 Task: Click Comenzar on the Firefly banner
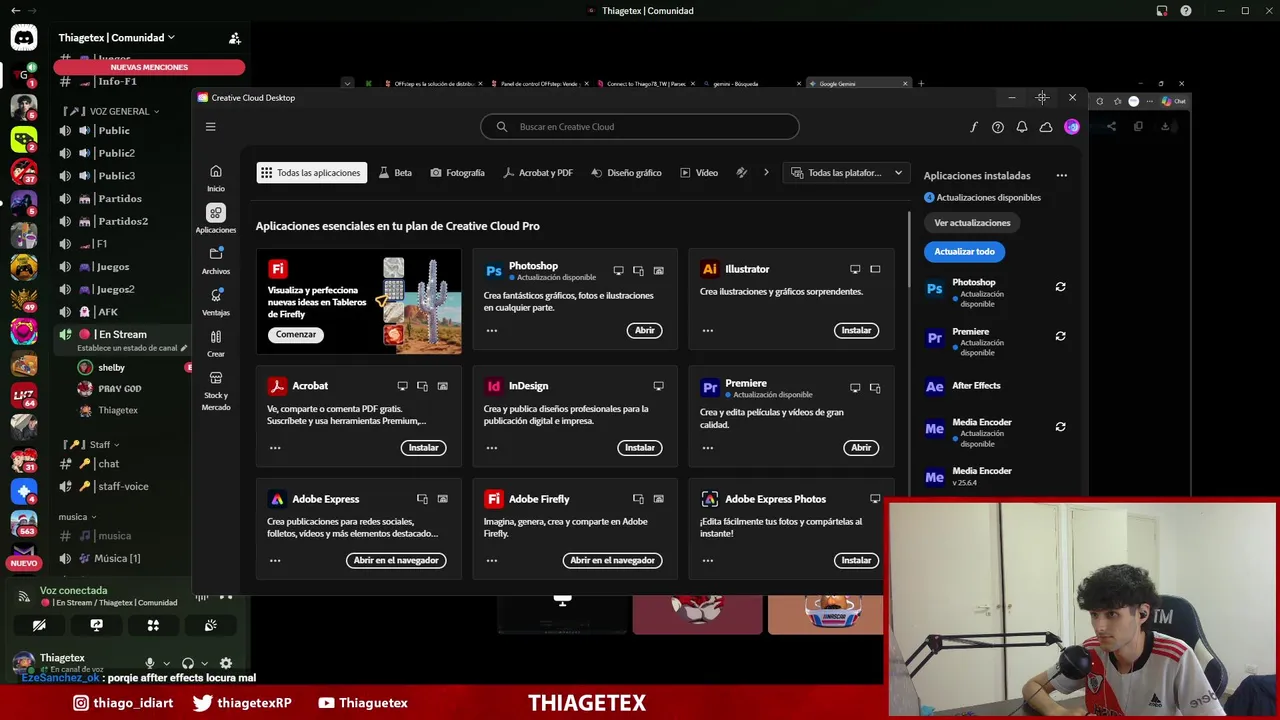(x=296, y=334)
